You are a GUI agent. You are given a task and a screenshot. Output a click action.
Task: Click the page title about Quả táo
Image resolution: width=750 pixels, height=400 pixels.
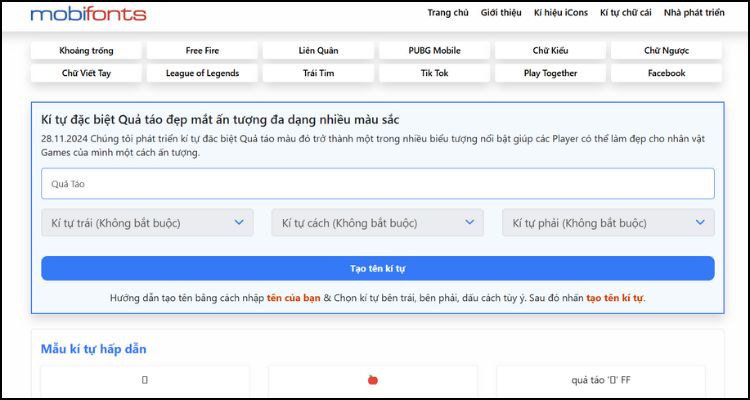coord(221,120)
